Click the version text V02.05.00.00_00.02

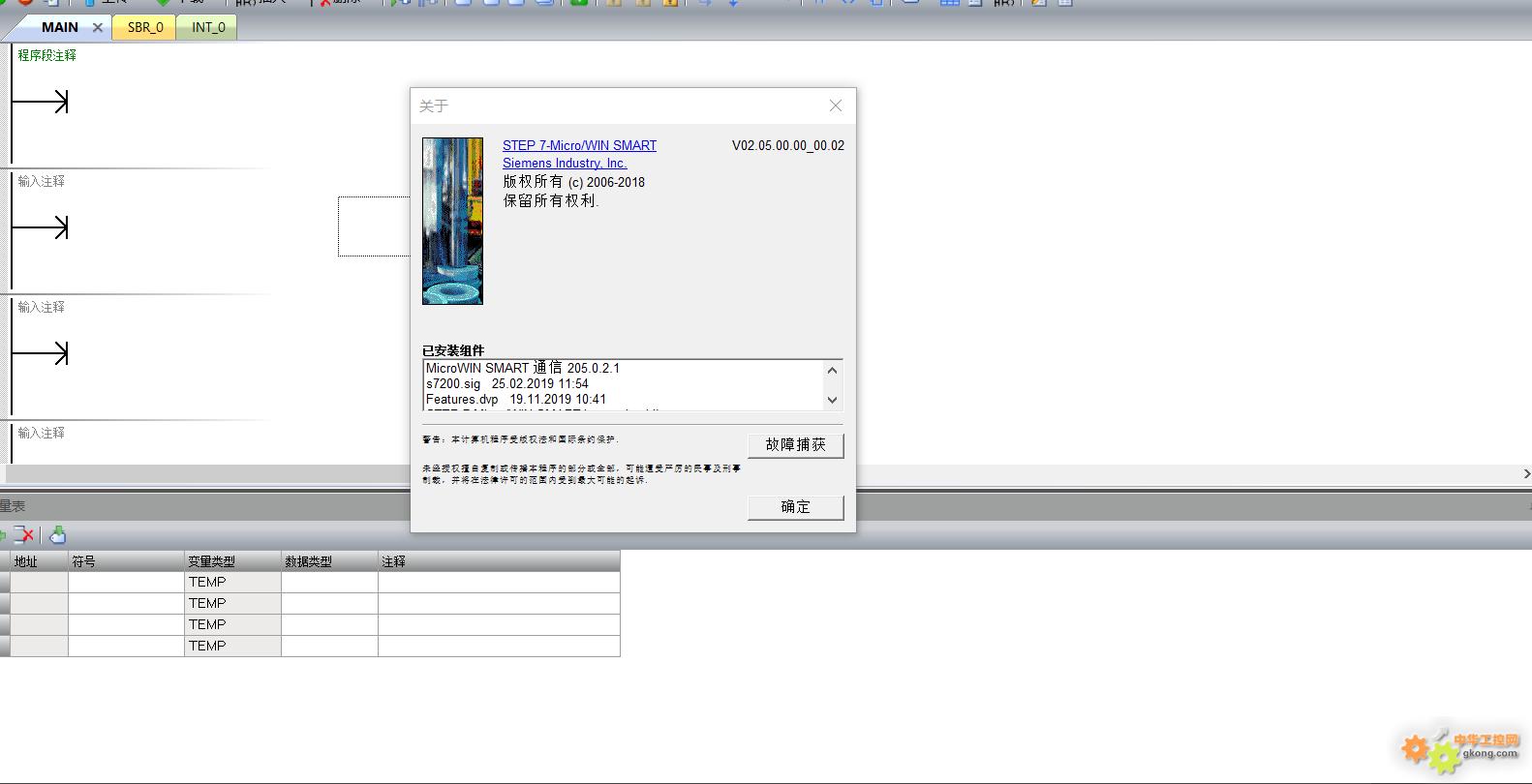point(788,145)
